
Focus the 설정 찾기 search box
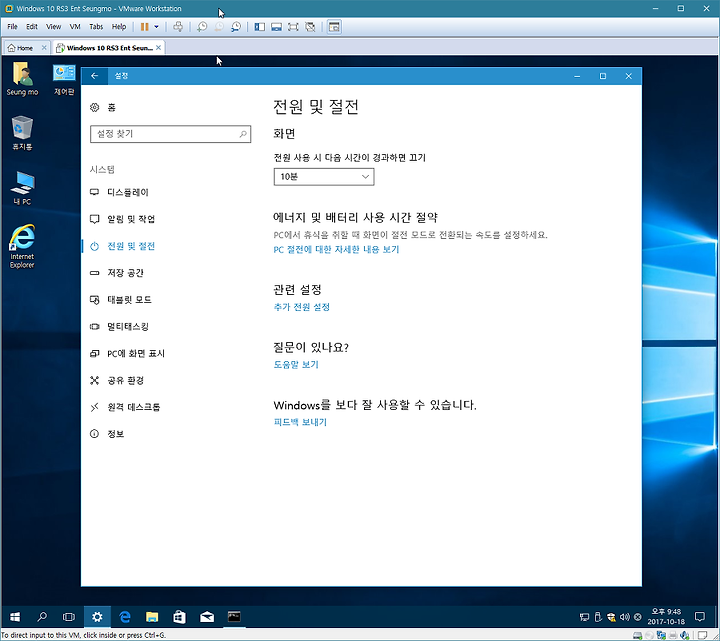click(x=170, y=134)
